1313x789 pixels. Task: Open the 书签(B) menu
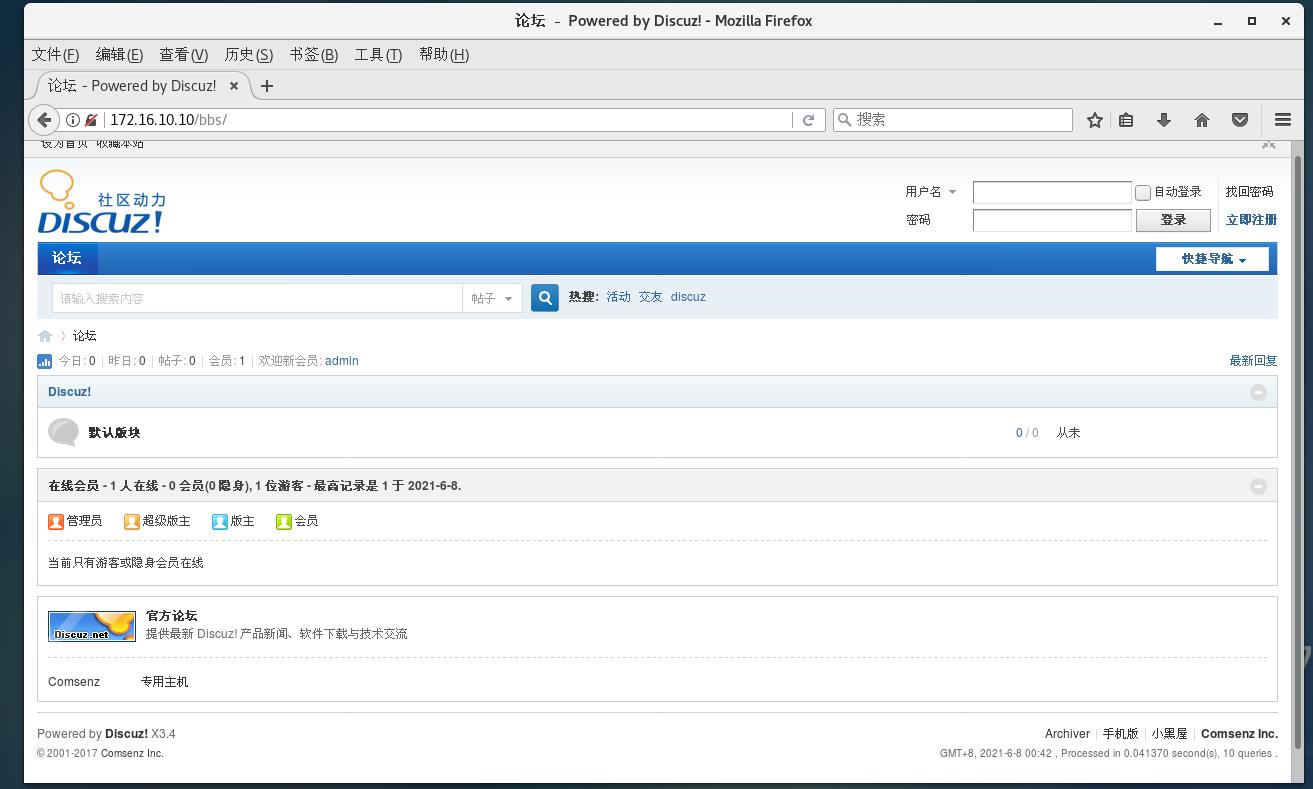314,55
